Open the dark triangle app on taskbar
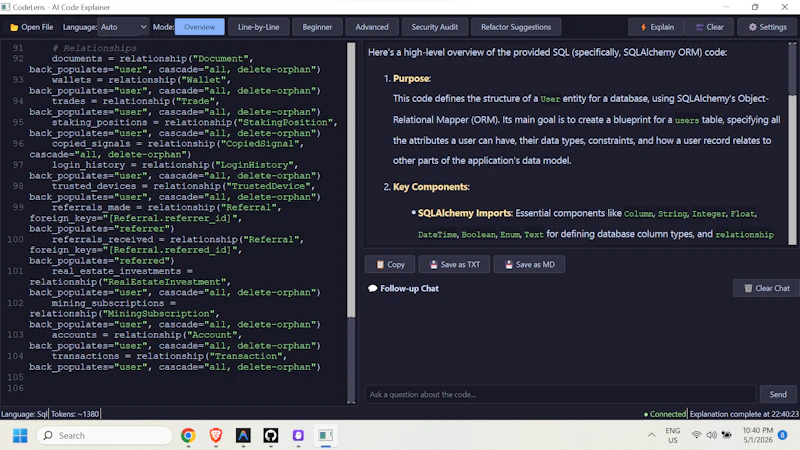The image size is (800, 450). (243, 436)
